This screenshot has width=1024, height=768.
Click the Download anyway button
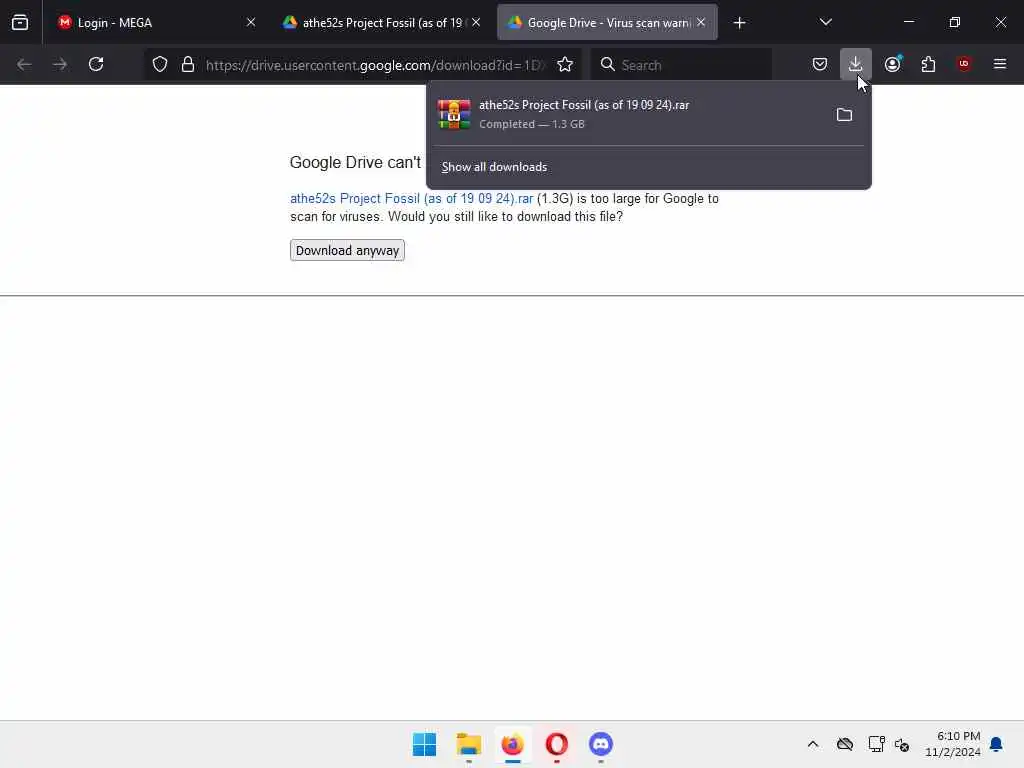tap(347, 250)
